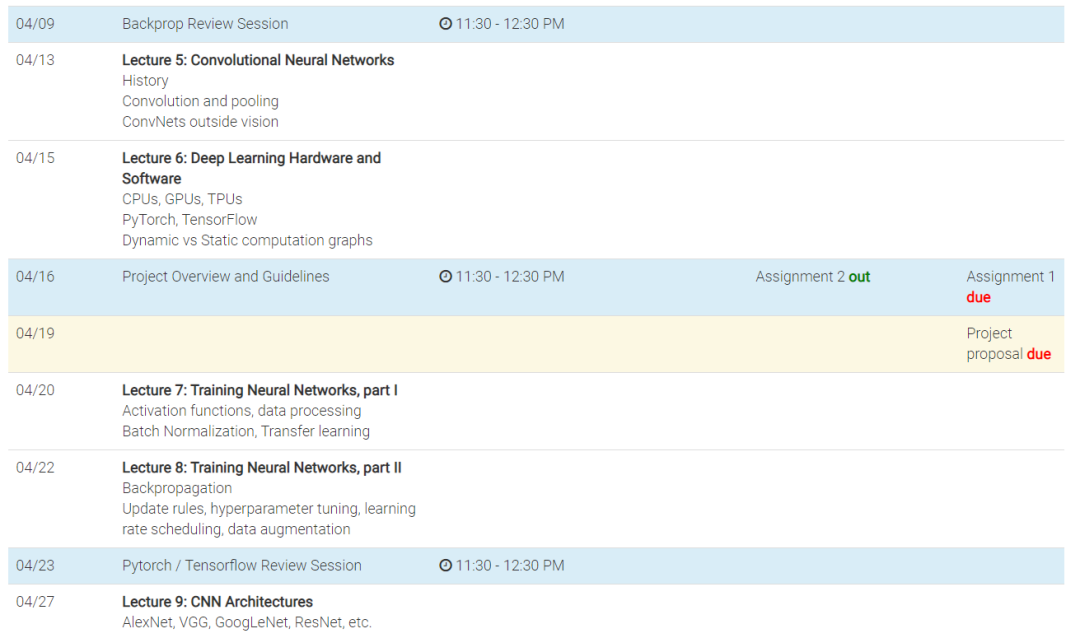The height and width of the screenshot is (638, 1080).
Task: Click "AlexNet, VGG, GoogLeNet, ResNet, etc."
Action: [247, 623]
